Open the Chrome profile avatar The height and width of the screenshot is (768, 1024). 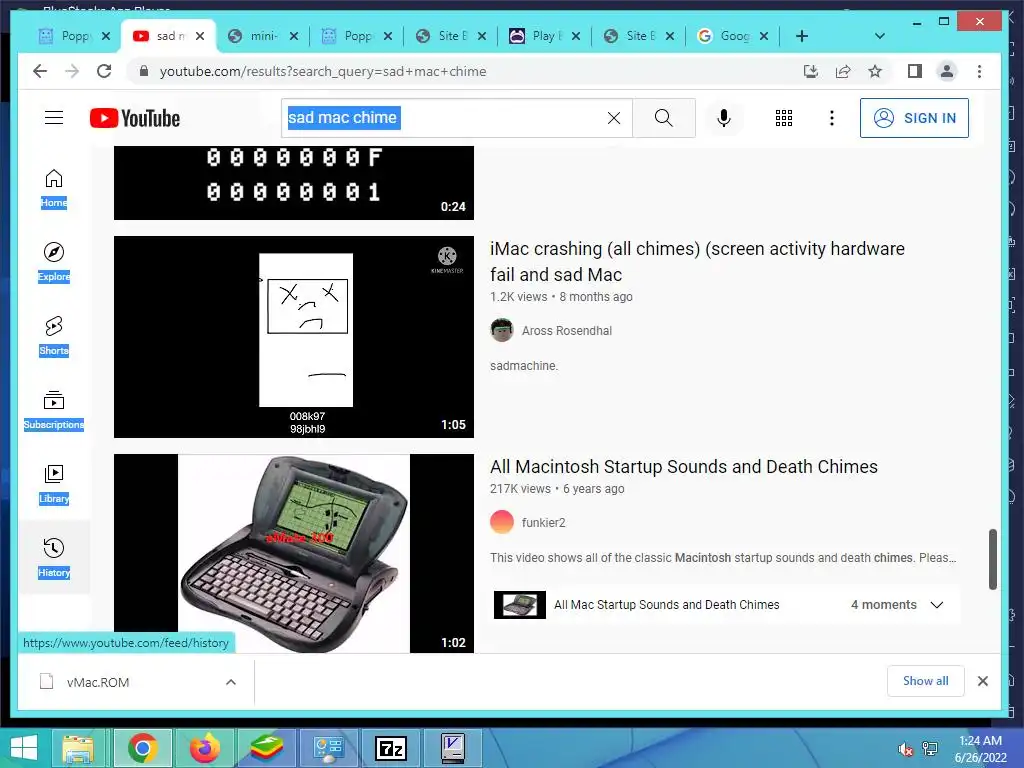click(947, 71)
